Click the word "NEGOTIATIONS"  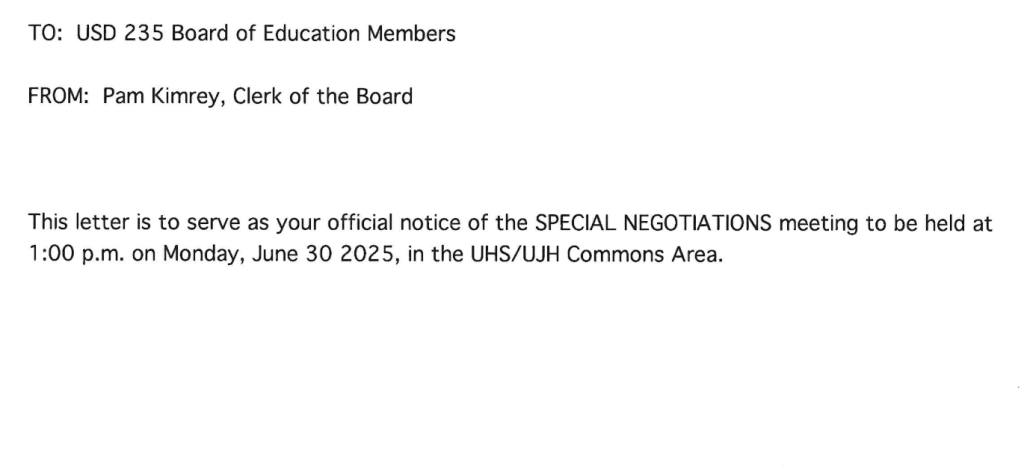(690, 225)
